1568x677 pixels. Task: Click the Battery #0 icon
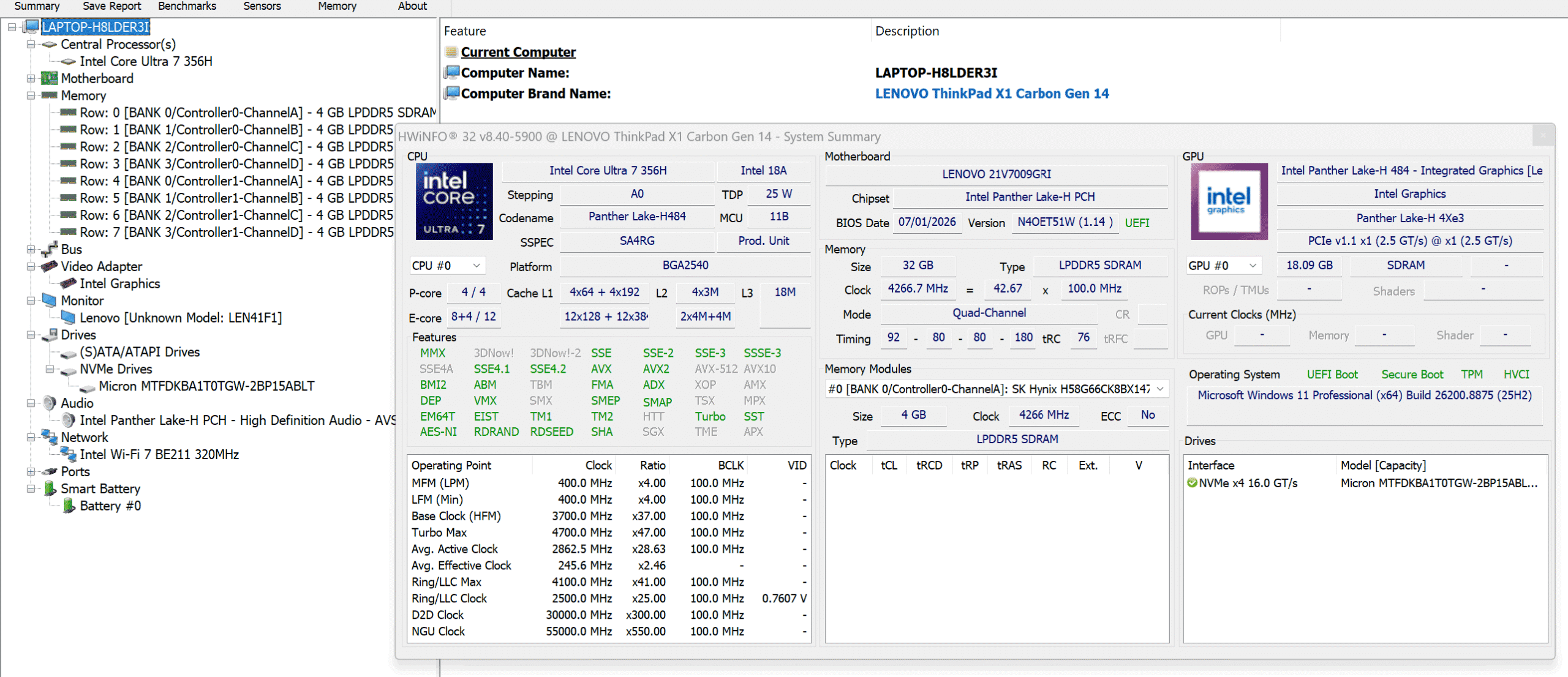(69, 506)
